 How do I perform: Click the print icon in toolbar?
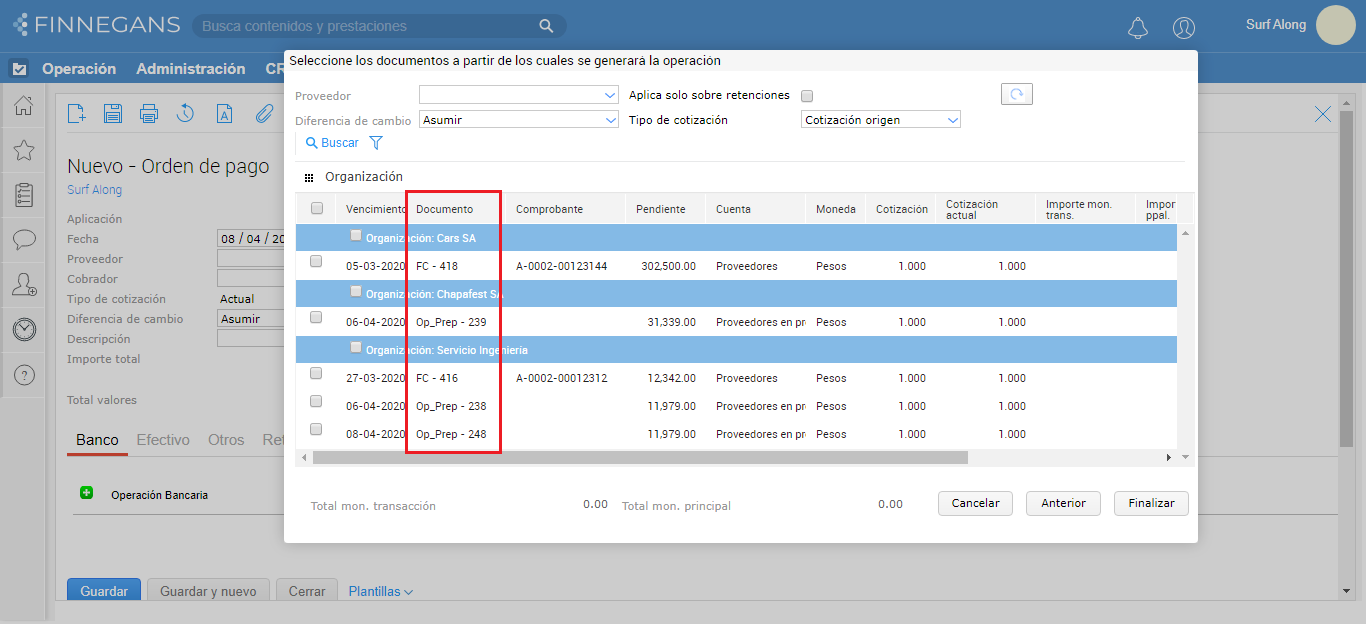pyautogui.click(x=149, y=114)
